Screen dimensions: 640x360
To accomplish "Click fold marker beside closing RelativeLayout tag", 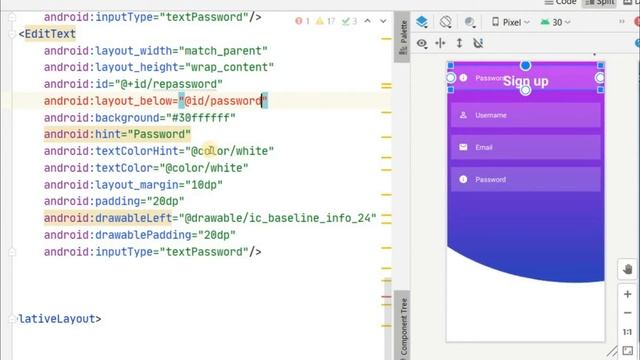I will point(12,319).
